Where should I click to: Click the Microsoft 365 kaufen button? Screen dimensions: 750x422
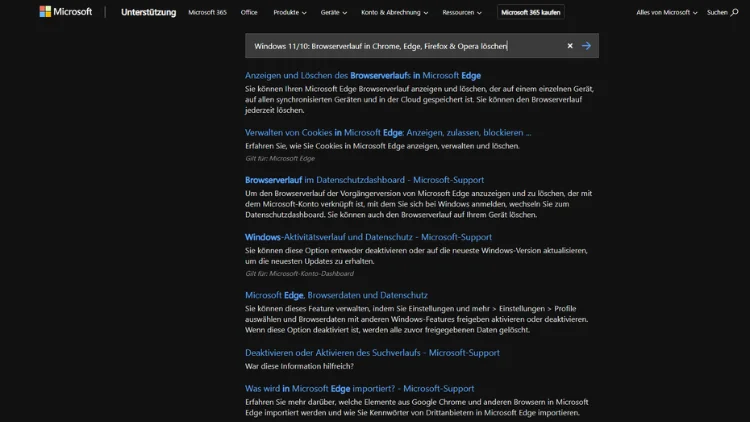pyautogui.click(x=530, y=12)
